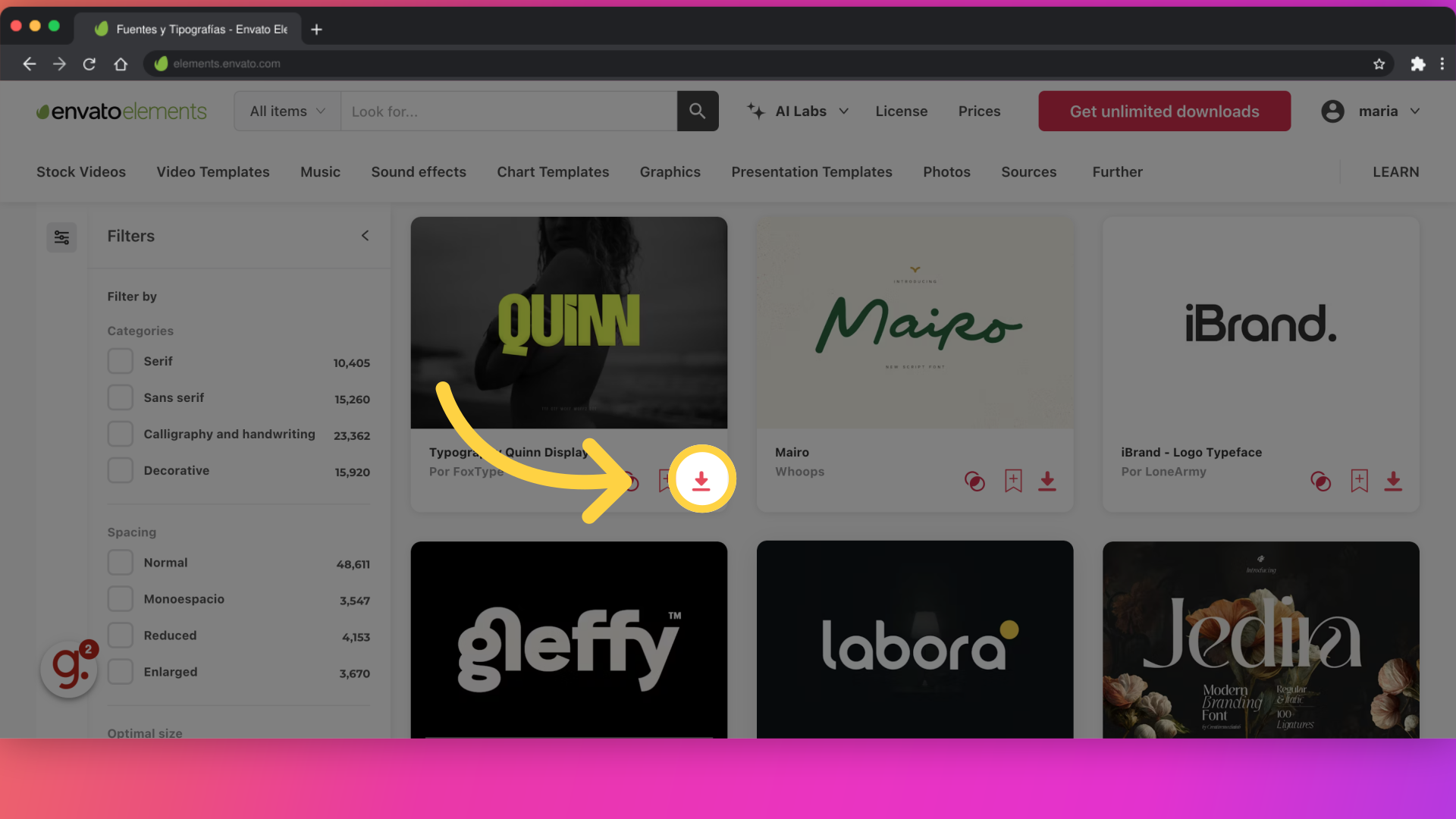Viewport: 1456px width, 819px height.
Task: Toggle the Normal spacing checkbox
Action: pyautogui.click(x=120, y=562)
